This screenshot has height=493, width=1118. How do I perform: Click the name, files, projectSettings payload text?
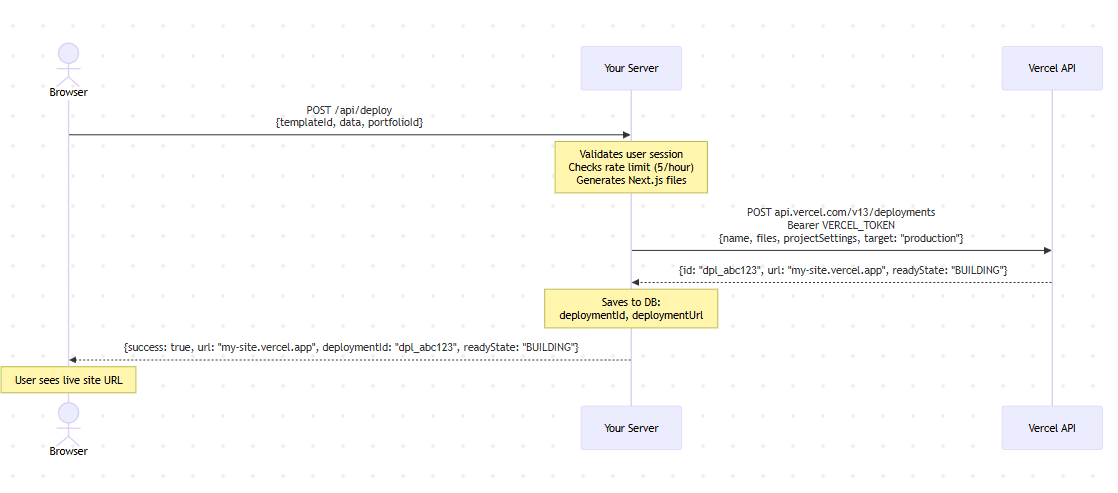click(x=841, y=238)
